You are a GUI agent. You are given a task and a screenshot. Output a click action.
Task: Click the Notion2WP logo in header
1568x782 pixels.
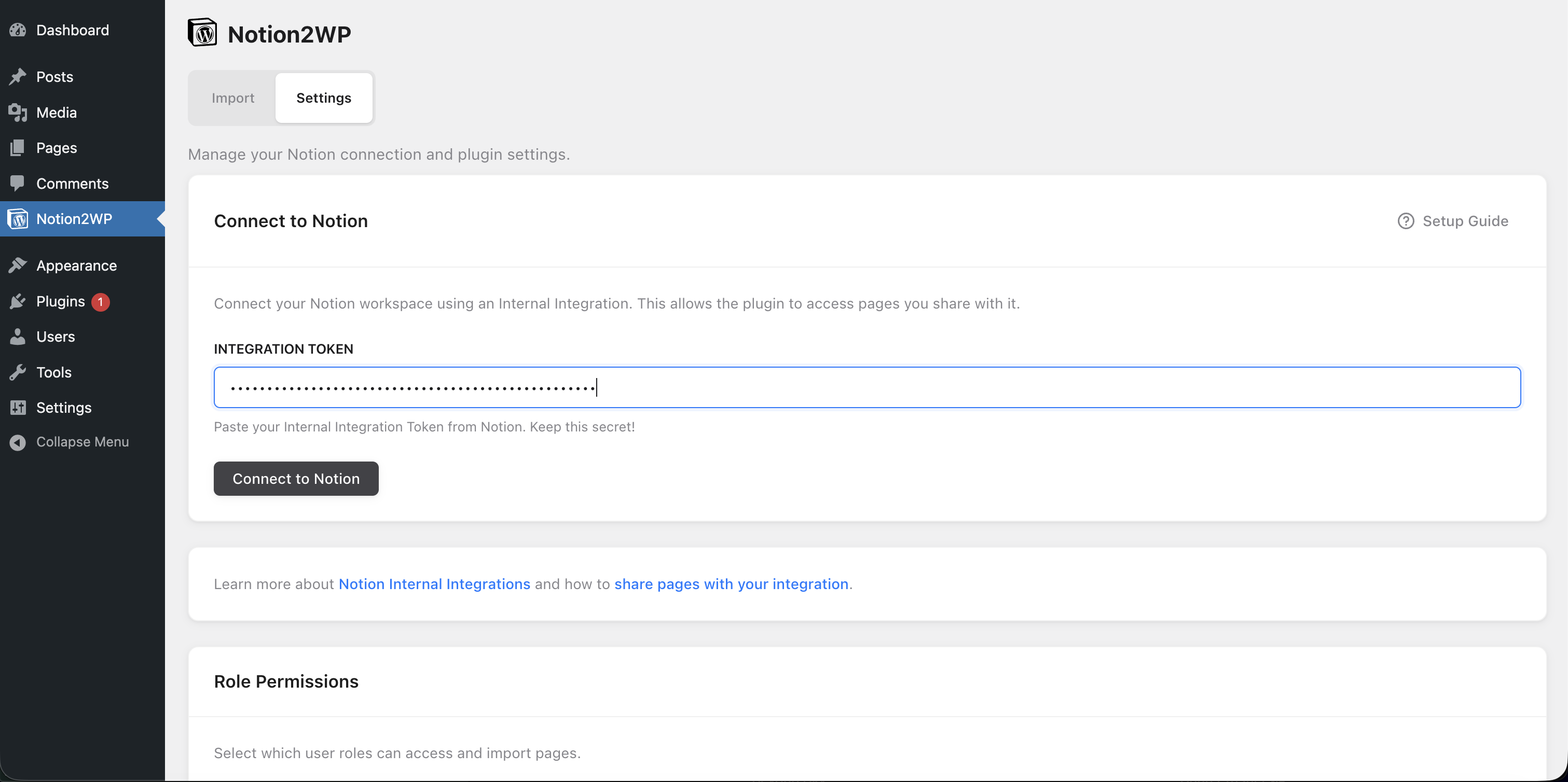coord(203,33)
